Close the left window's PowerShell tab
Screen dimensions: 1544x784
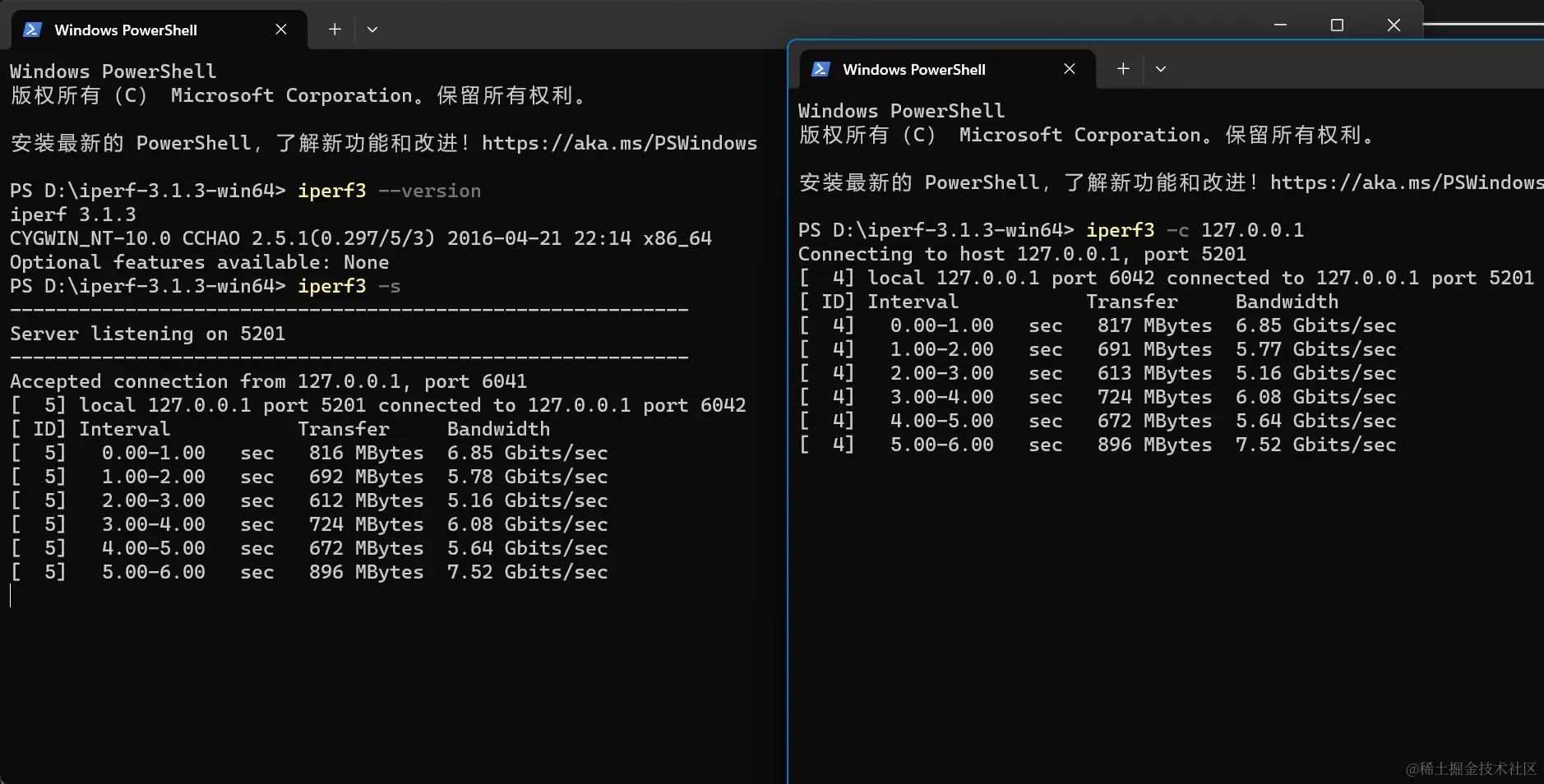pos(281,30)
